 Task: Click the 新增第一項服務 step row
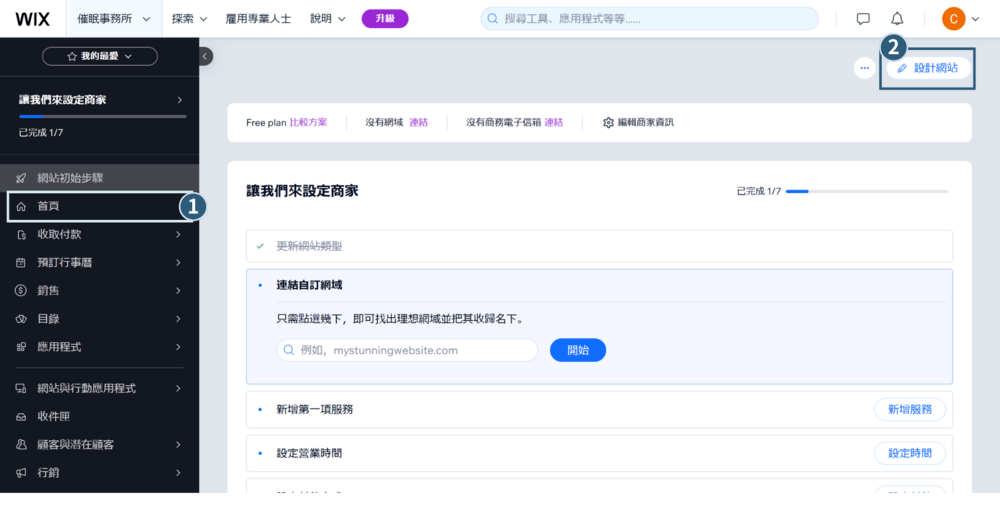click(599, 409)
